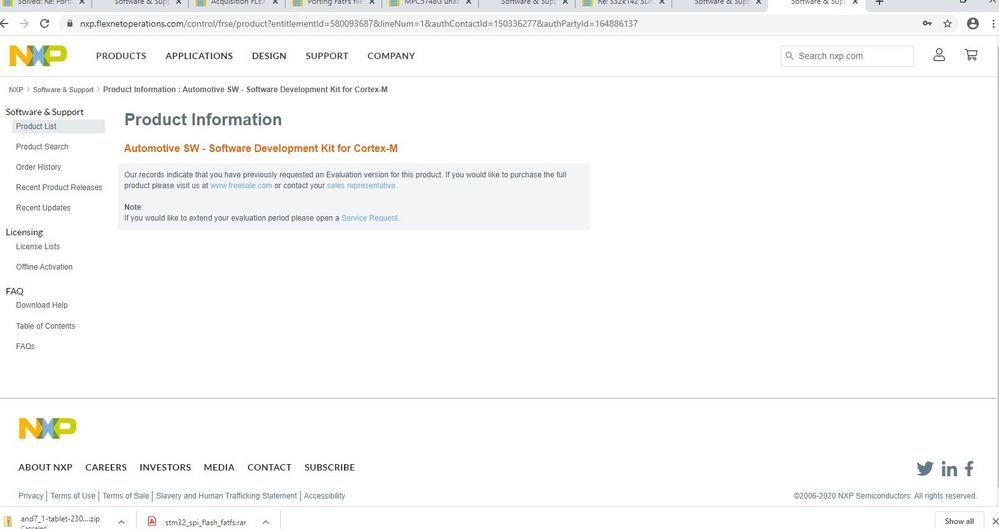Open the SUPPORT menu
The height and width of the screenshot is (529, 999).
click(x=327, y=56)
